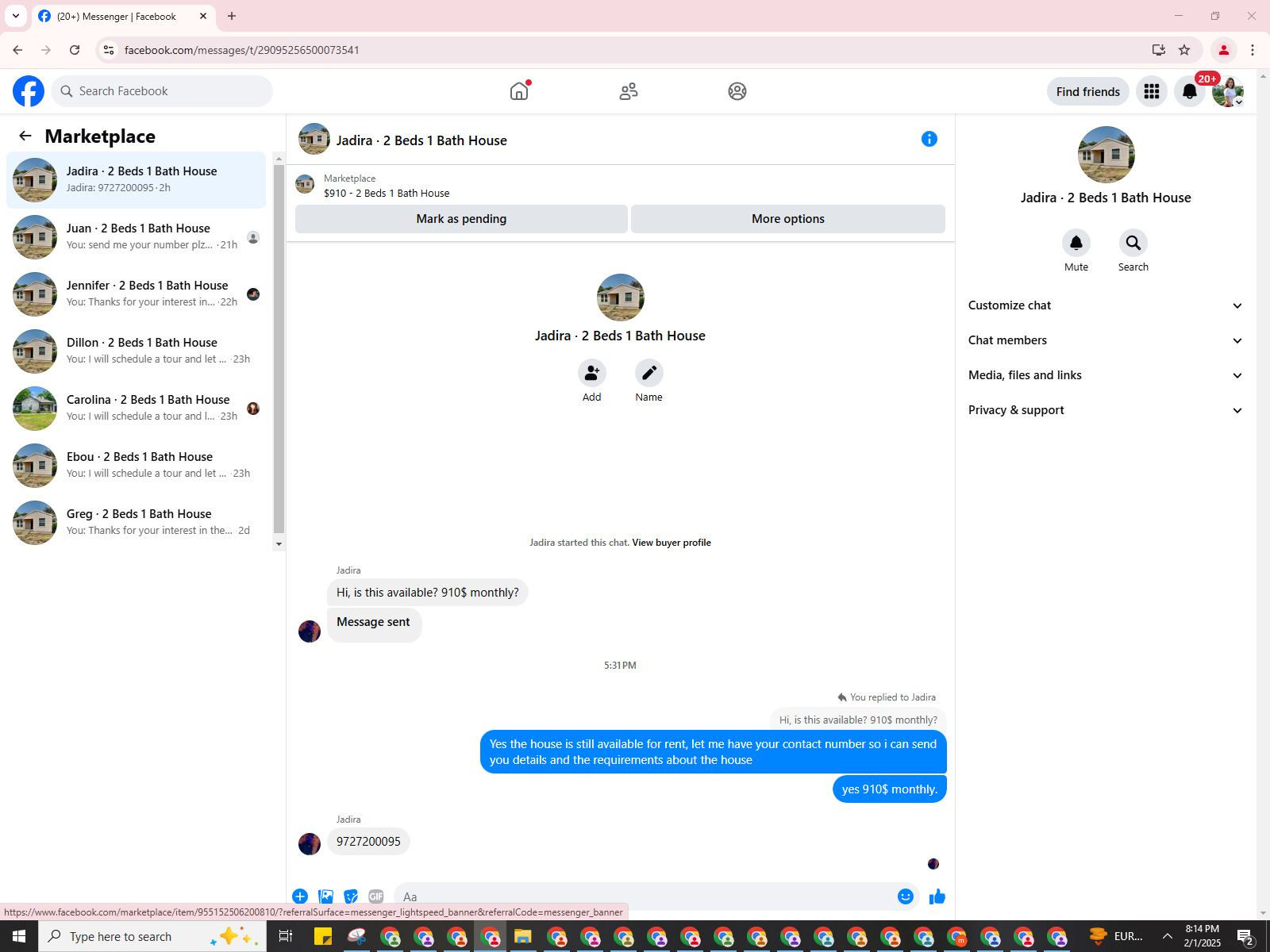Choose a sticker in composer
The height and width of the screenshot is (952, 1270).
pos(351,896)
